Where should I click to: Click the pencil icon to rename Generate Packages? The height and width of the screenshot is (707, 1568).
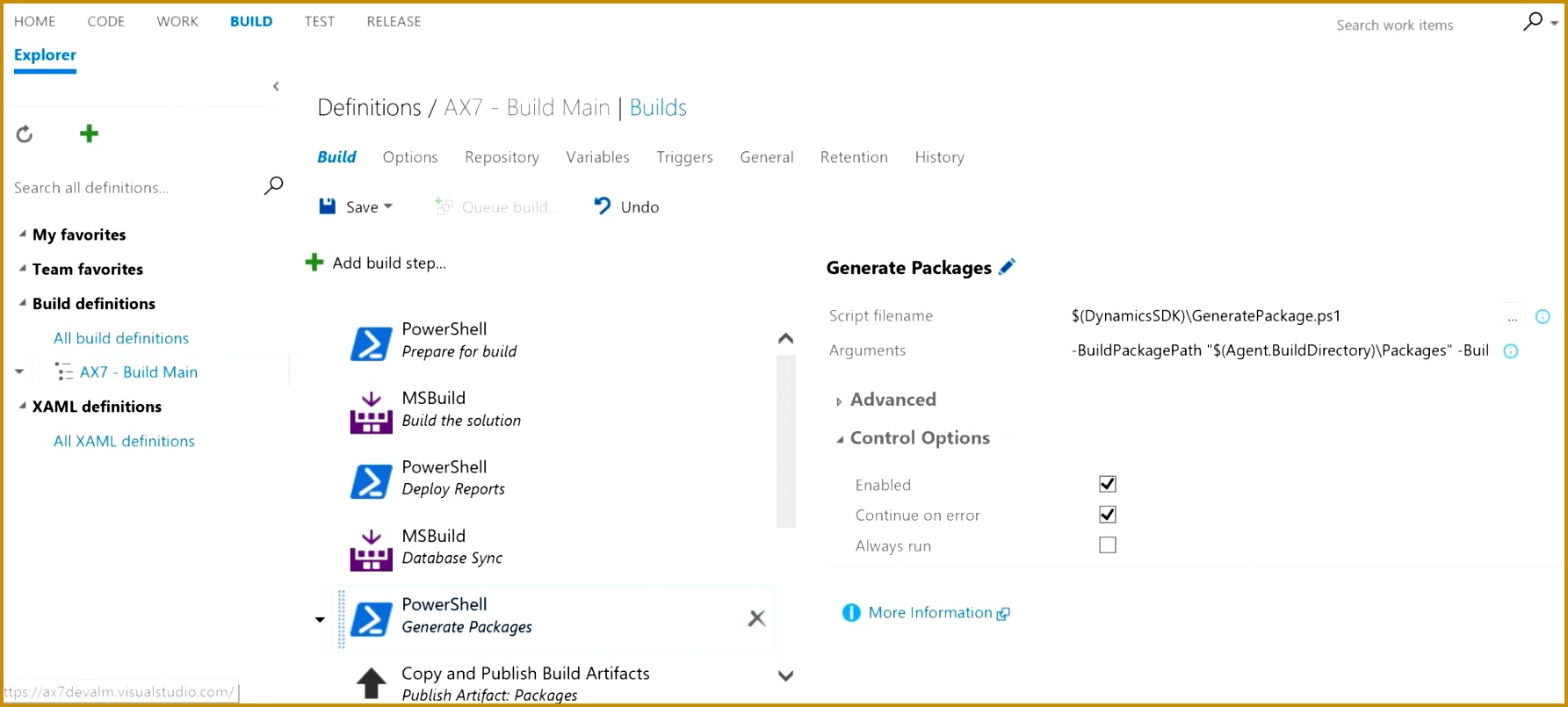[1008, 266]
